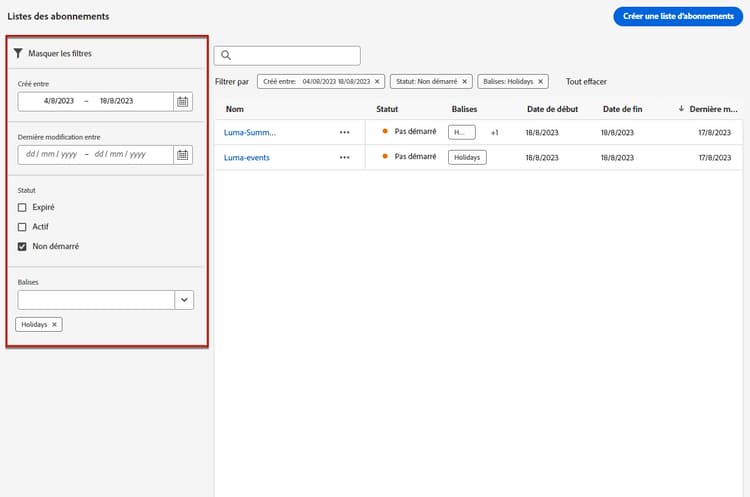
Task: Click Pas démarré status of Luma-events row
Action: pyautogui.click(x=415, y=156)
